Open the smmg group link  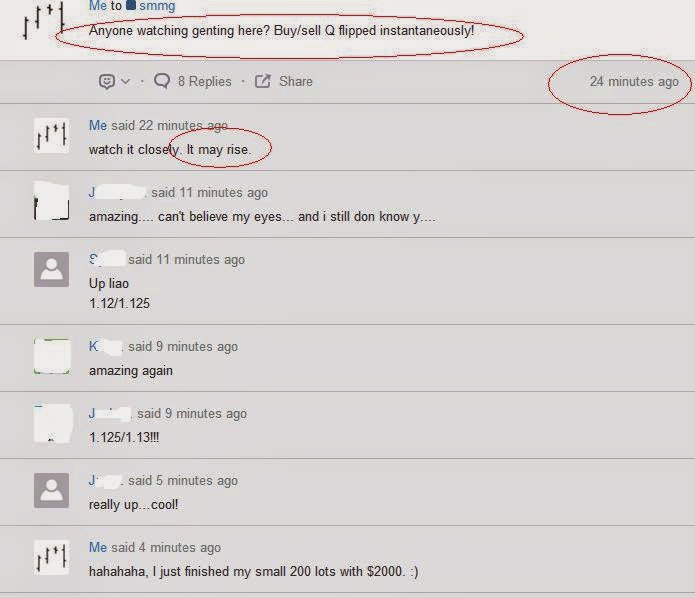(x=157, y=6)
